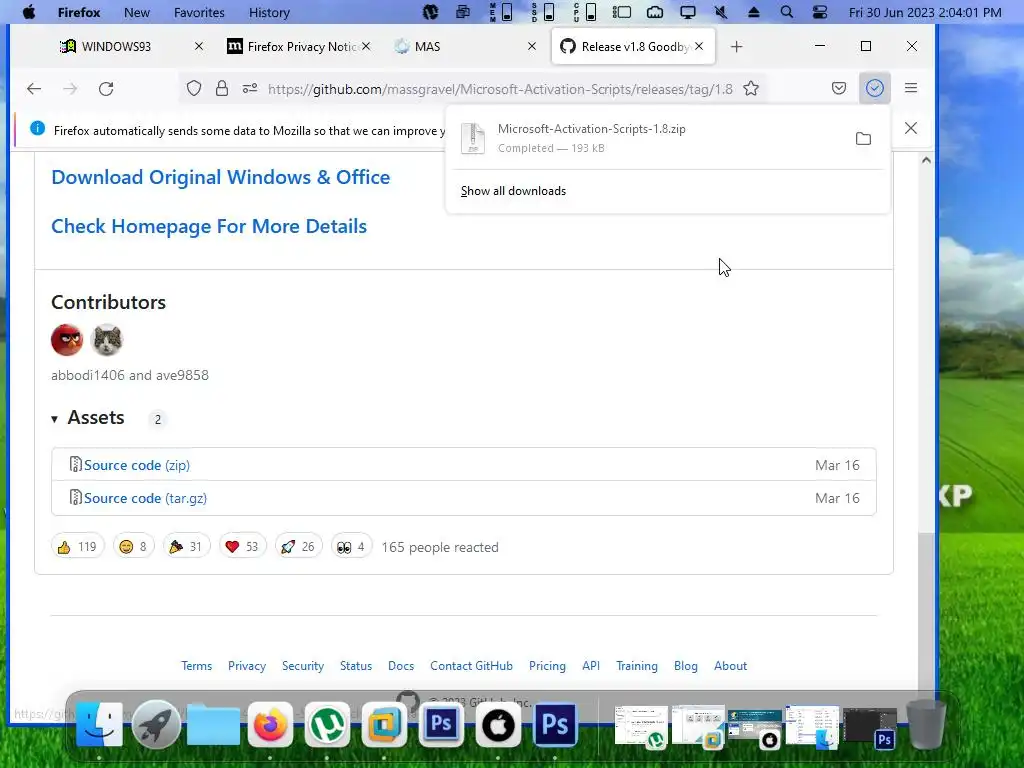React with the eyes emoji (4)
Screen dimensions: 1024x768
point(351,547)
